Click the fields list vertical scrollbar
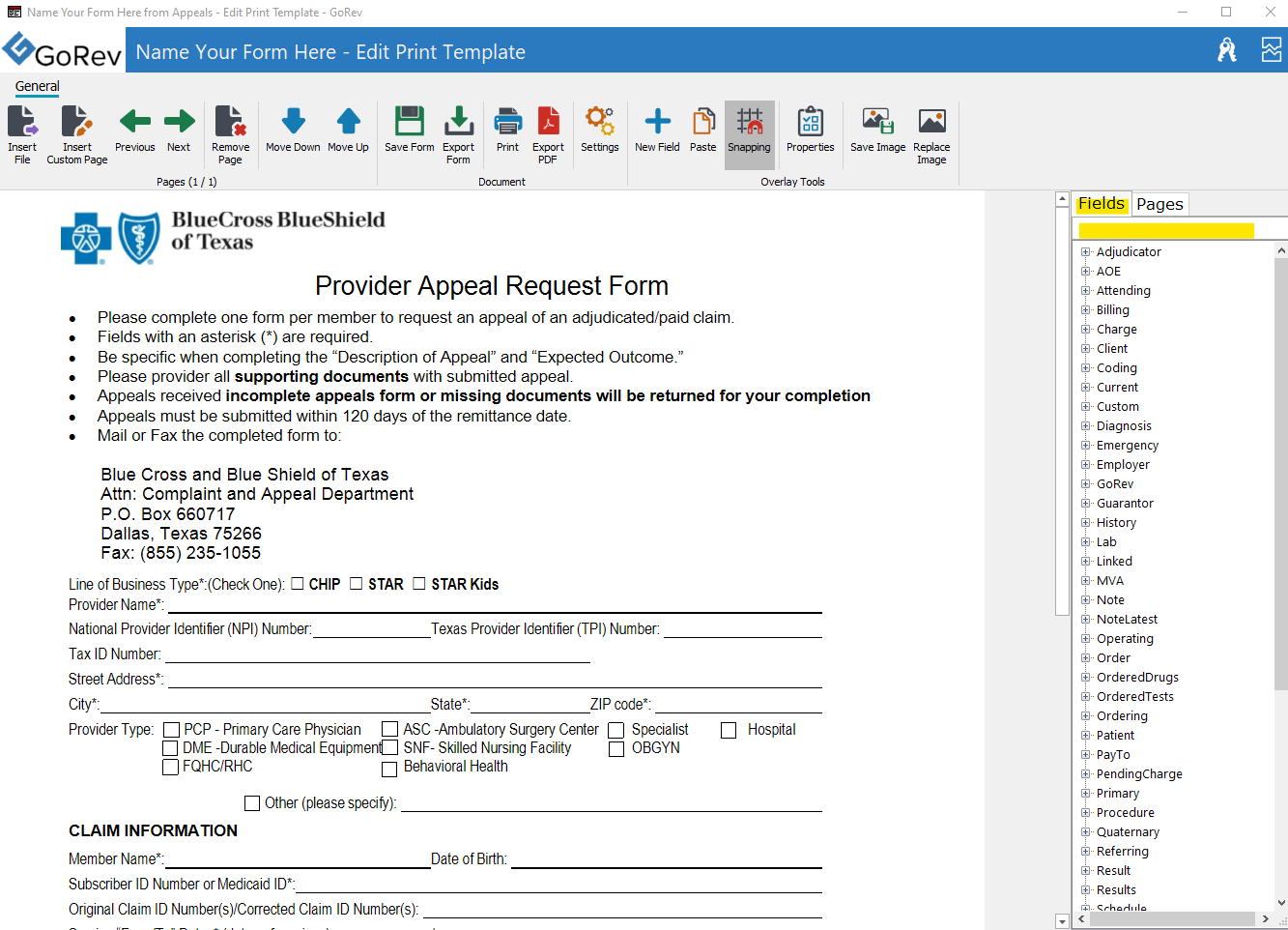 [x=1281, y=474]
